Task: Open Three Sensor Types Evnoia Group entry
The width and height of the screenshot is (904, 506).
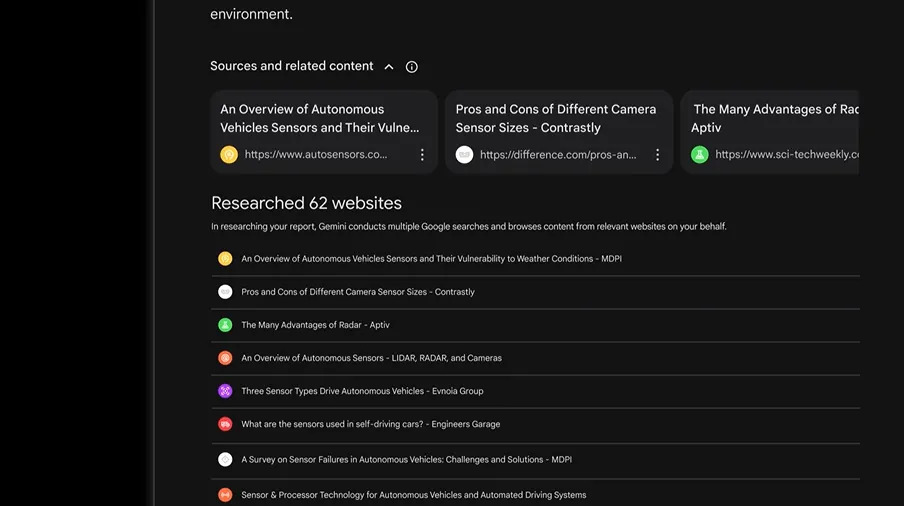Action: click(362, 391)
